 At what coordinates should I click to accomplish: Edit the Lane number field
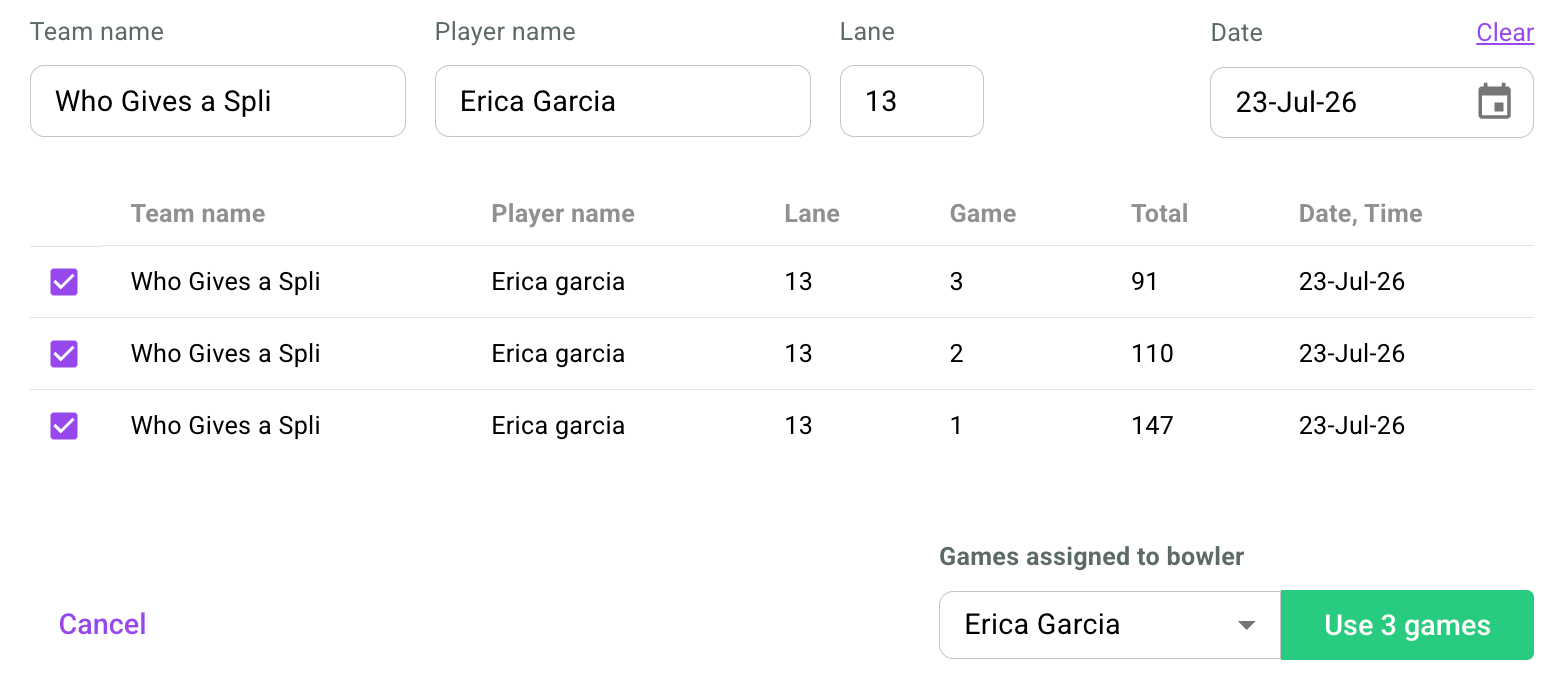coord(912,101)
